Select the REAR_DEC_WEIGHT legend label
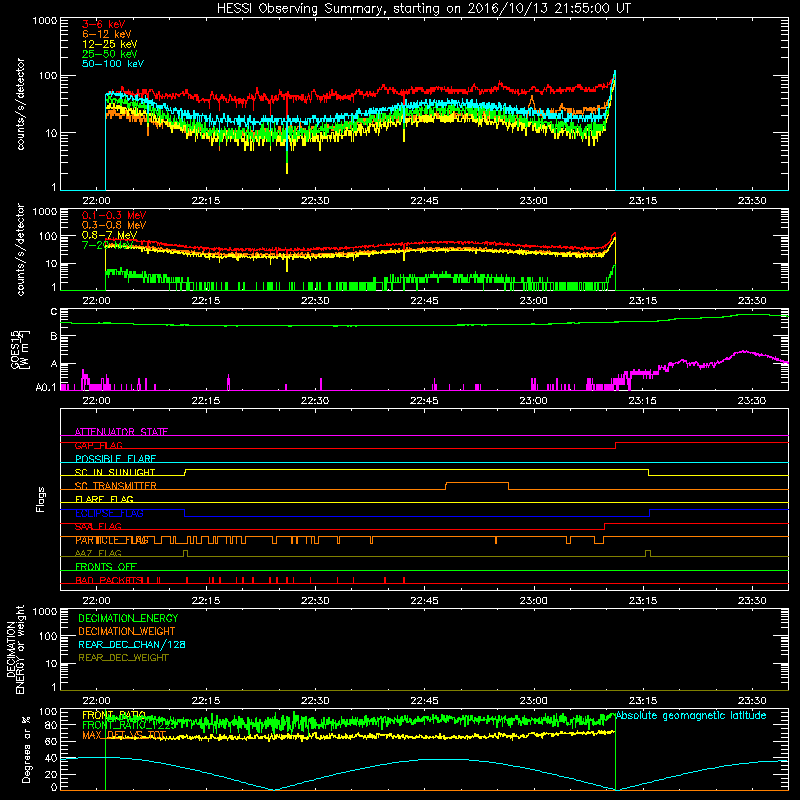This screenshot has height=800, width=800. click(x=123, y=658)
